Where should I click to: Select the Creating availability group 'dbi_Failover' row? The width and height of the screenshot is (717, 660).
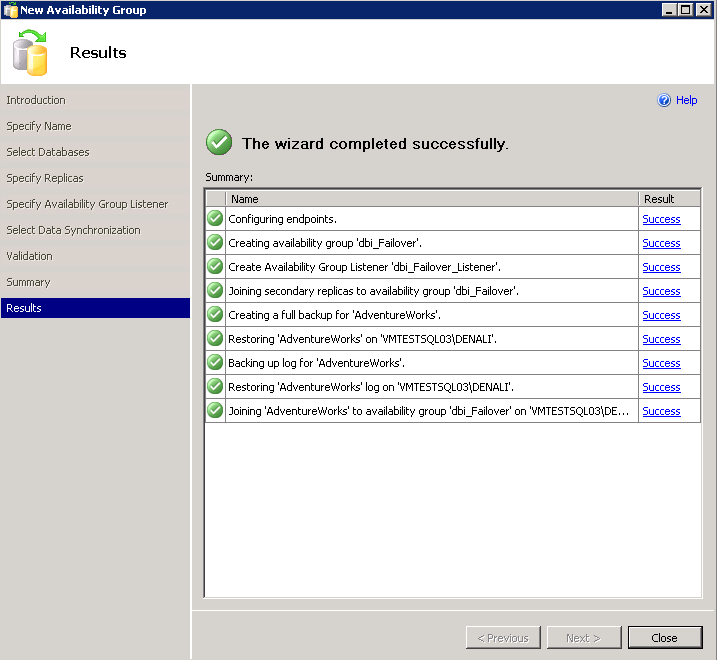(430, 243)
